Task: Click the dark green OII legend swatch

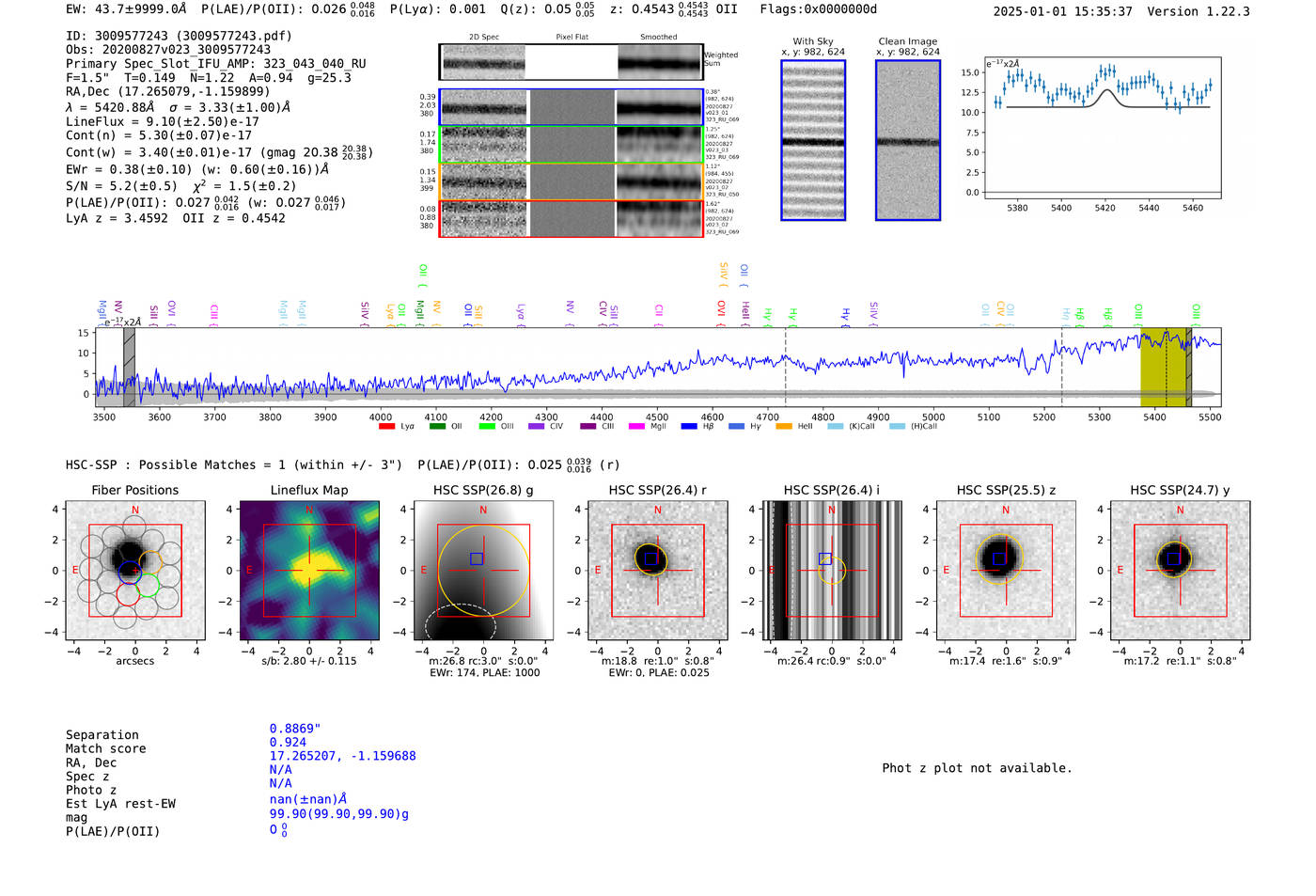Action: click(x=436, y=426)
